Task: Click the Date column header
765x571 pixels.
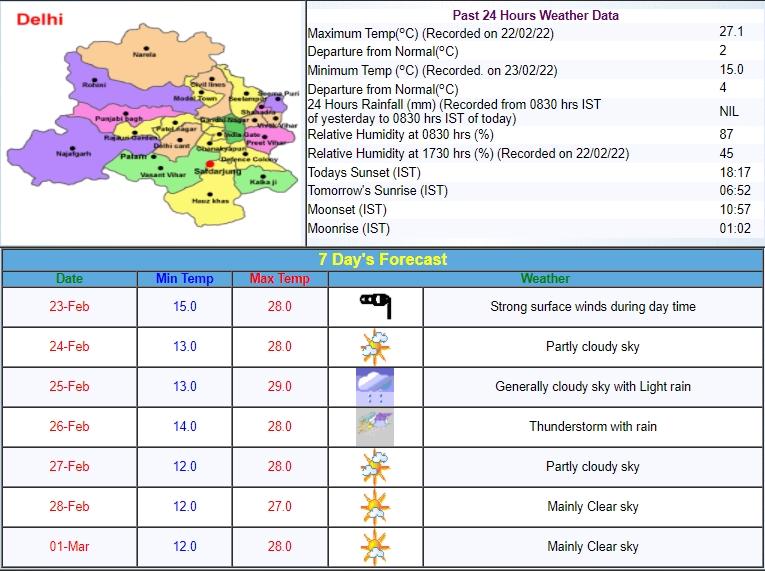Action: click(69, 279)
